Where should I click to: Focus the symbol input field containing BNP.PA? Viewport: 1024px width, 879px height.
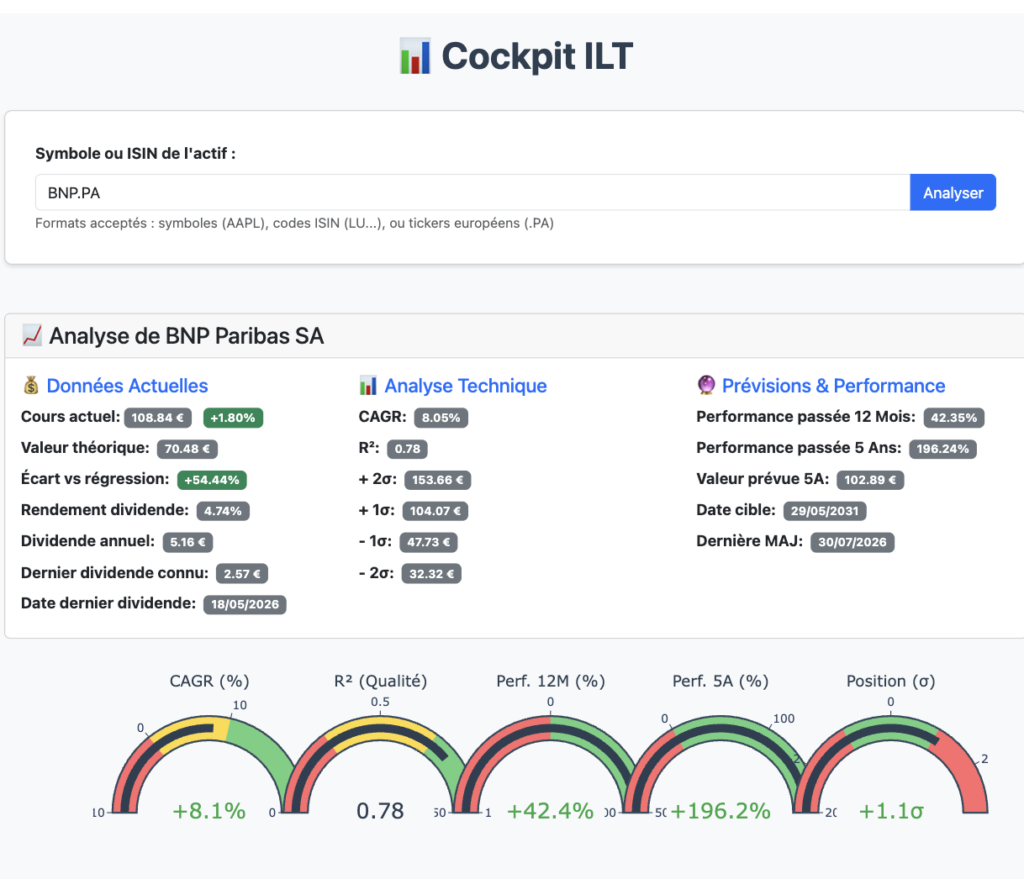472,193
